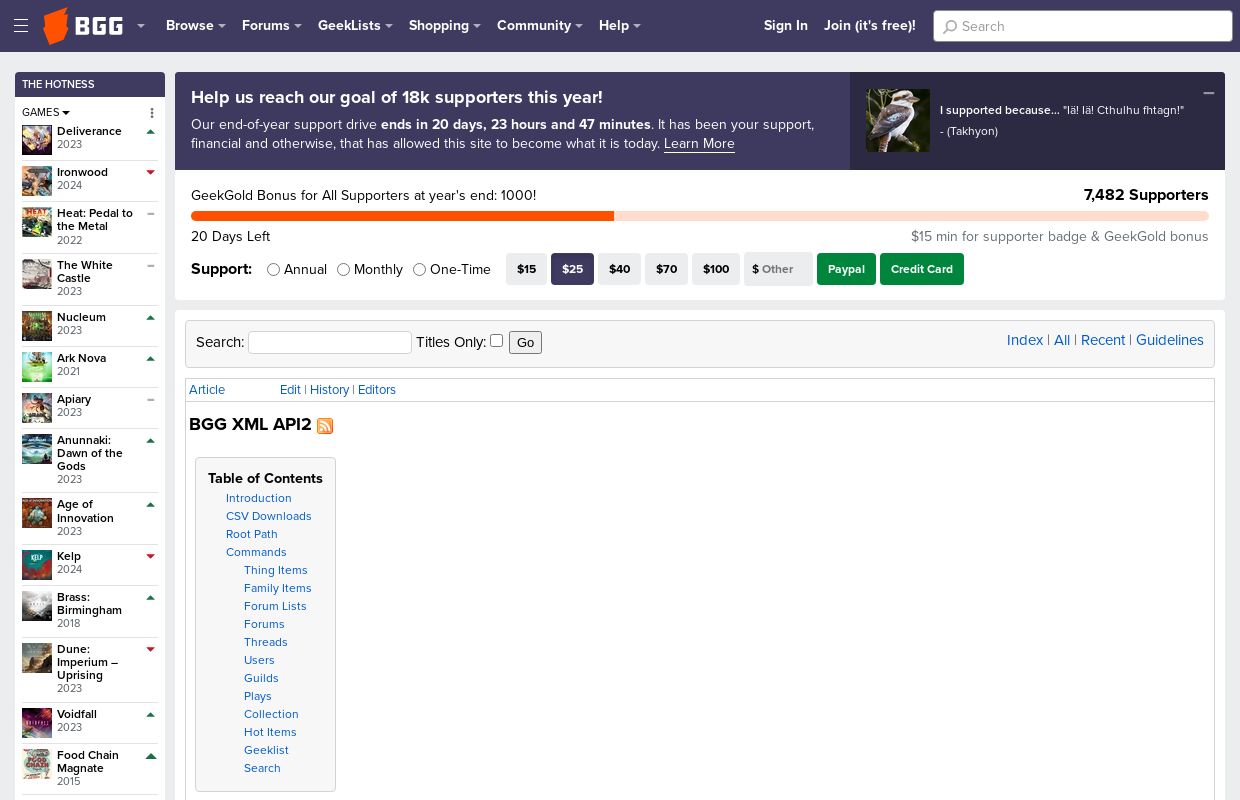Viewport: 1240px width, 800px height.
Task: Select the One-Time support radio button
Action: 419,269
